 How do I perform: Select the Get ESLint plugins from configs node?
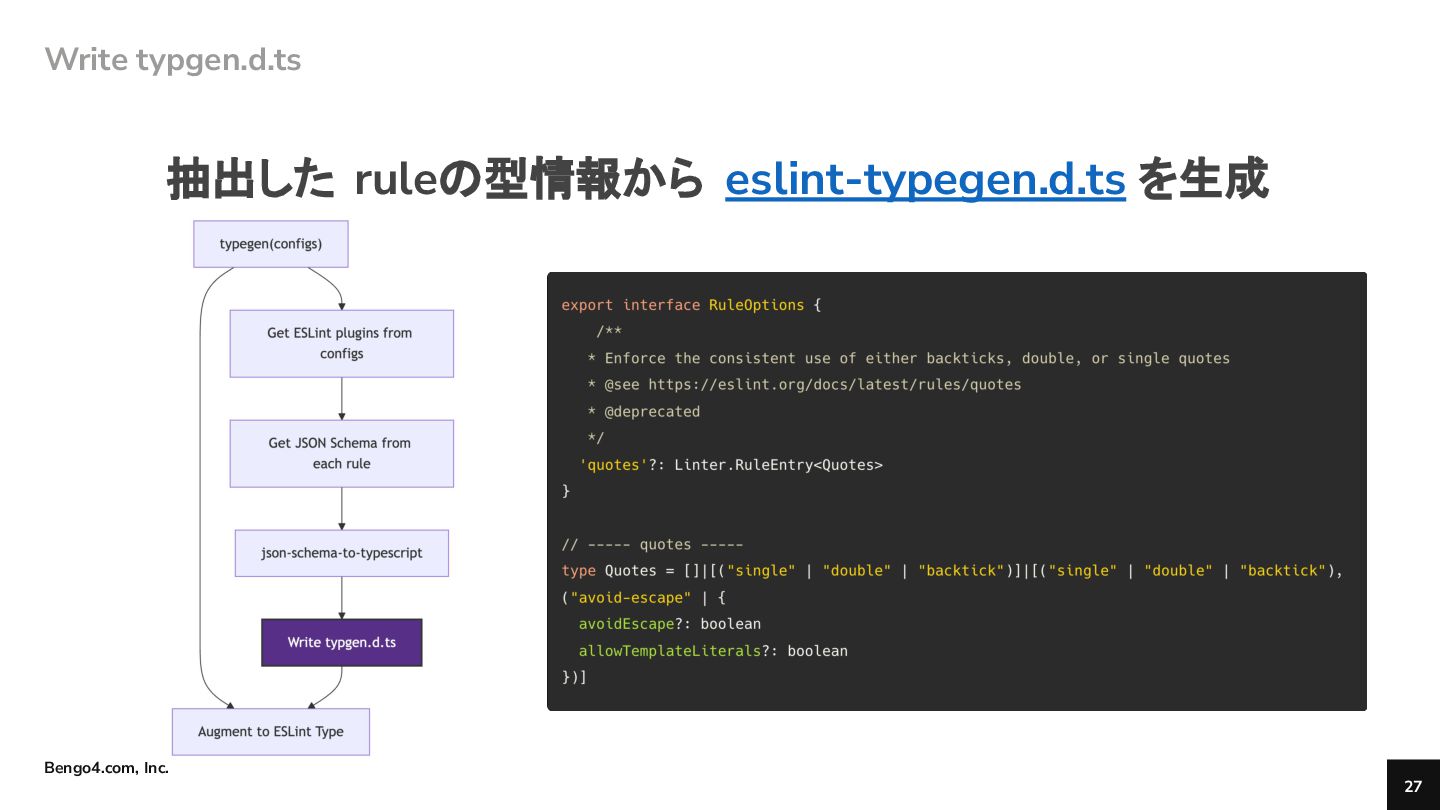point(342,343)
